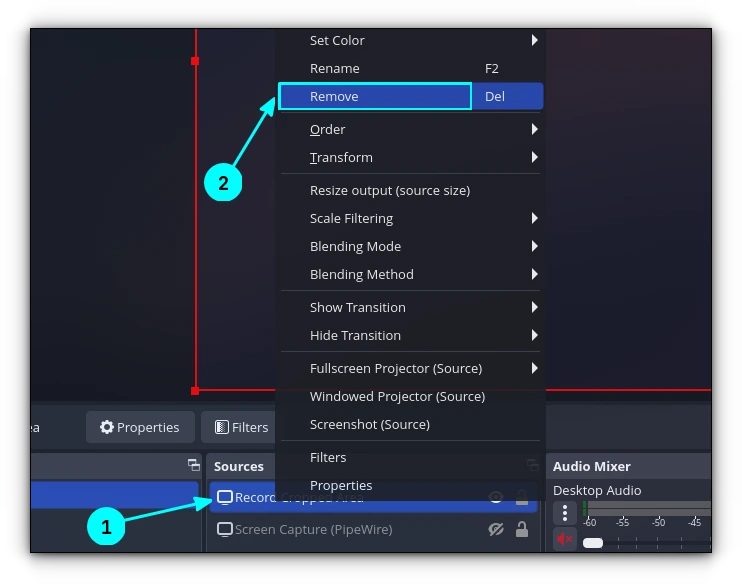Click the top-left red transform handle
Viewport: 742px width, 585px height.
pyautogui.click(x=195, y=61)
